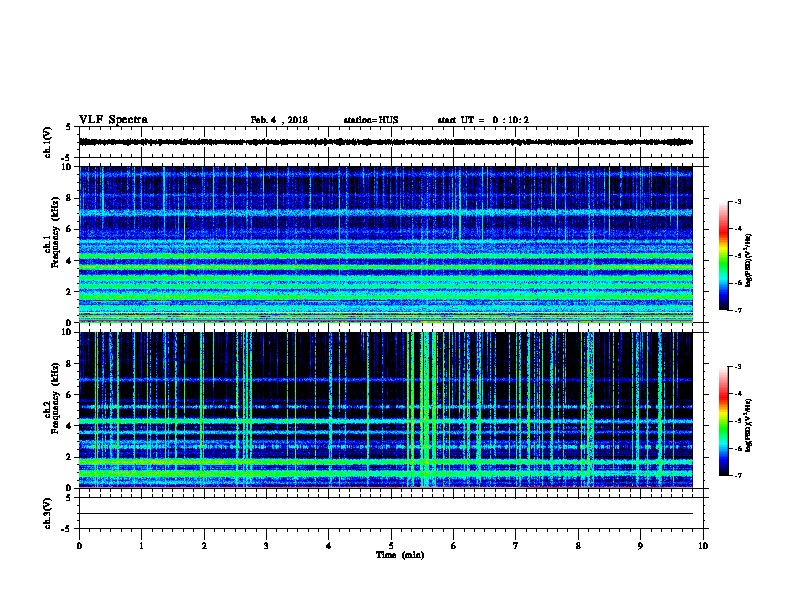Click the ch.1 waveform trace panel
The height and width of the screenshot is (612, 792).
click(x=391, y=142)
